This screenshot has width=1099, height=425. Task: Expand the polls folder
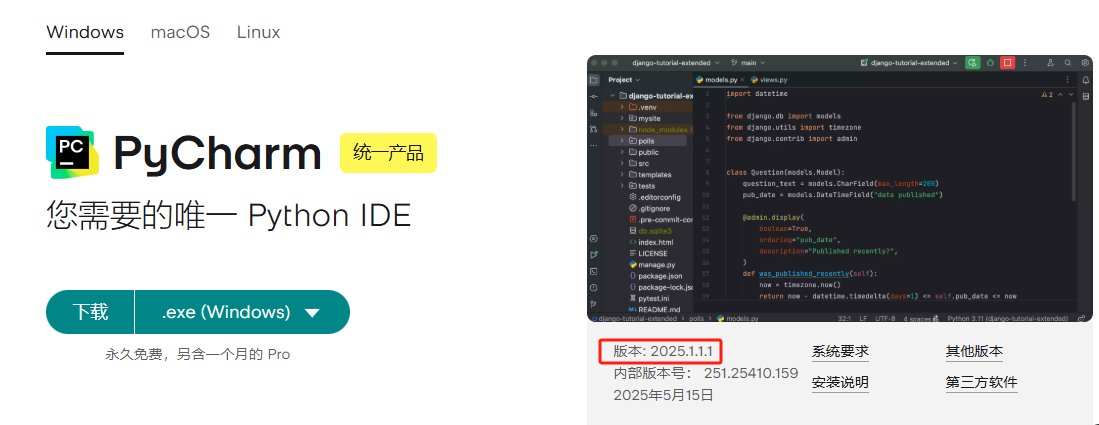[622, 141]
